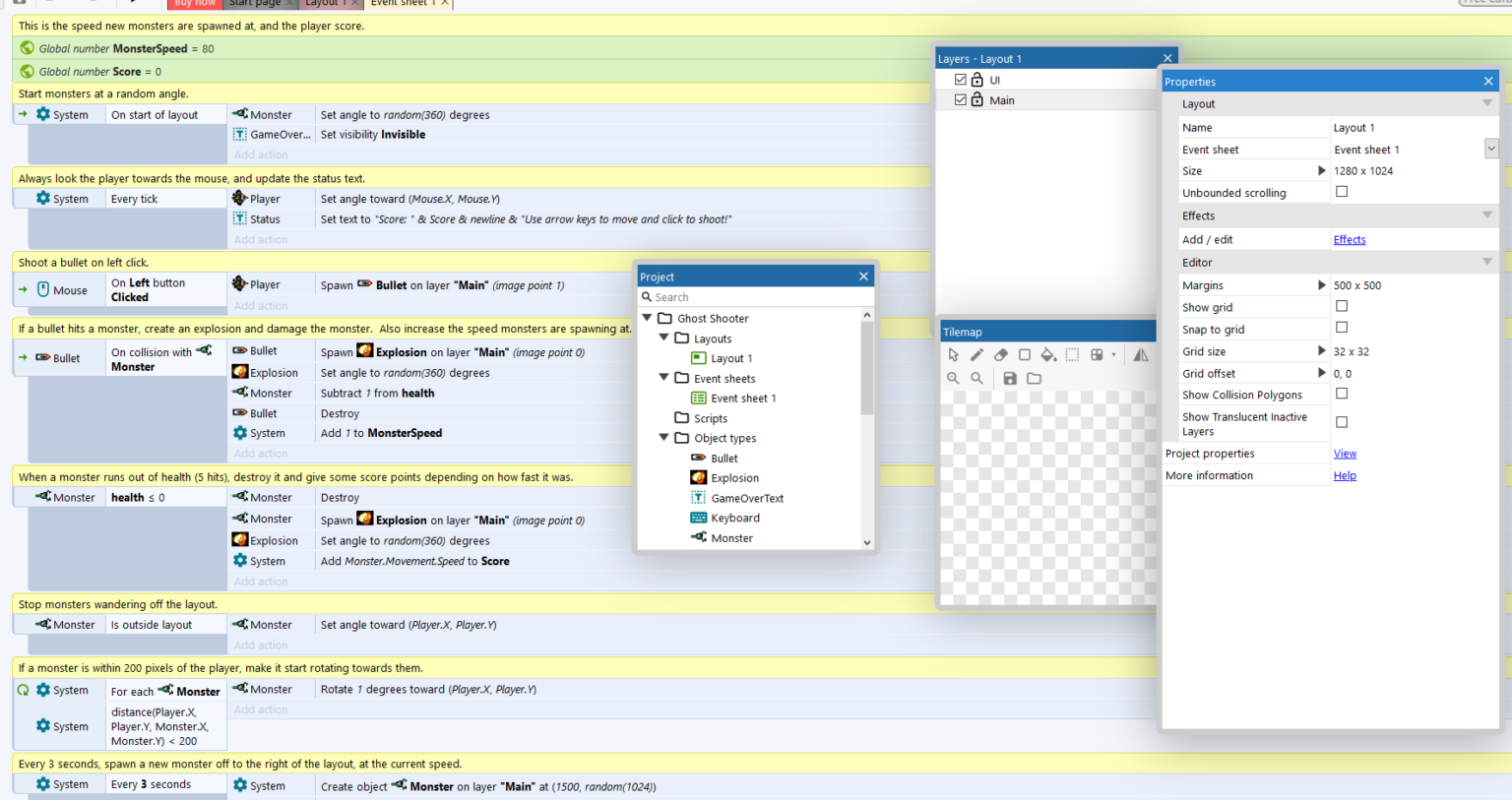
Task: Choose the fill bucket tool in Tilemap panel
Action: tap(1047, 354)
